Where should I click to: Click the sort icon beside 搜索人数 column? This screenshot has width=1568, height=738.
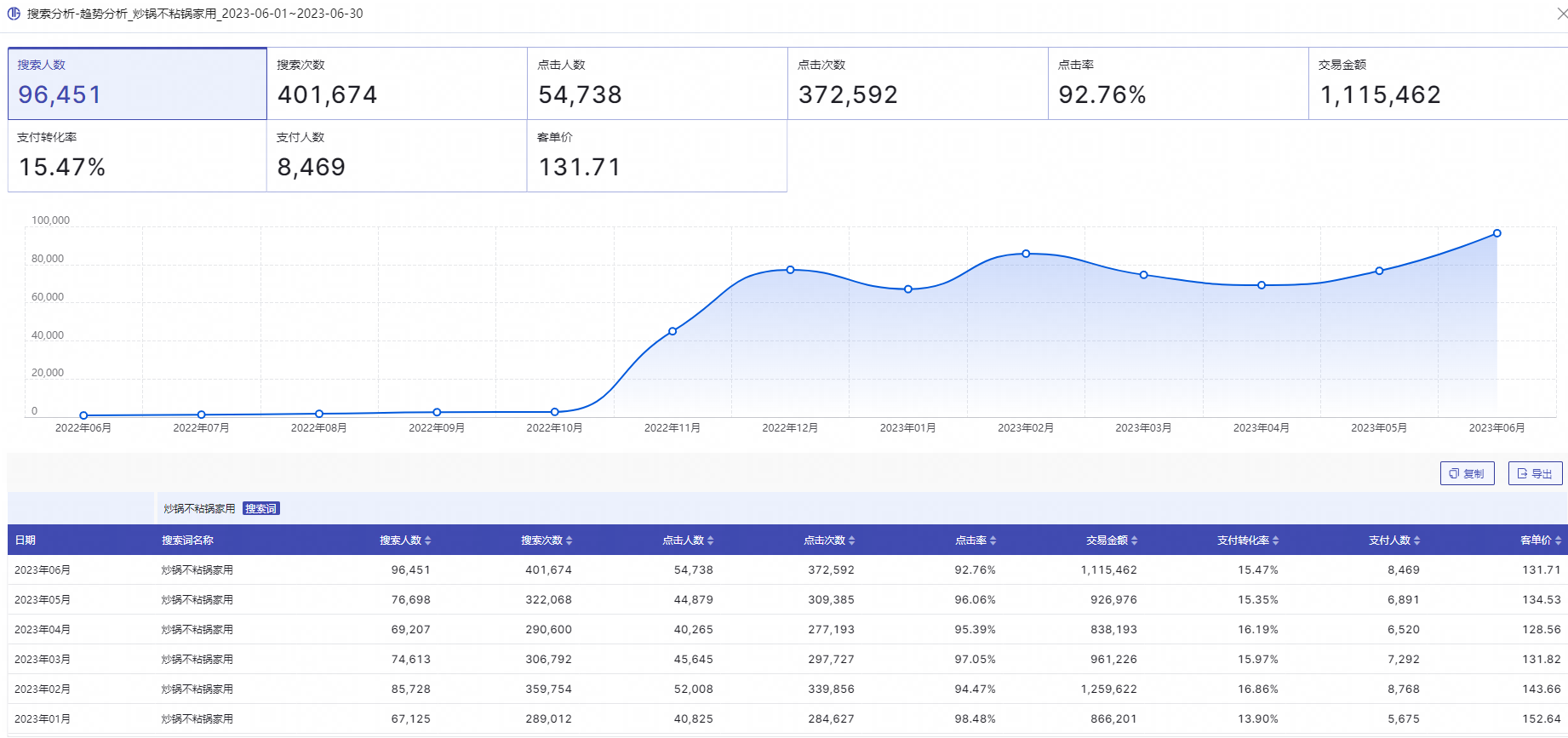428,541
